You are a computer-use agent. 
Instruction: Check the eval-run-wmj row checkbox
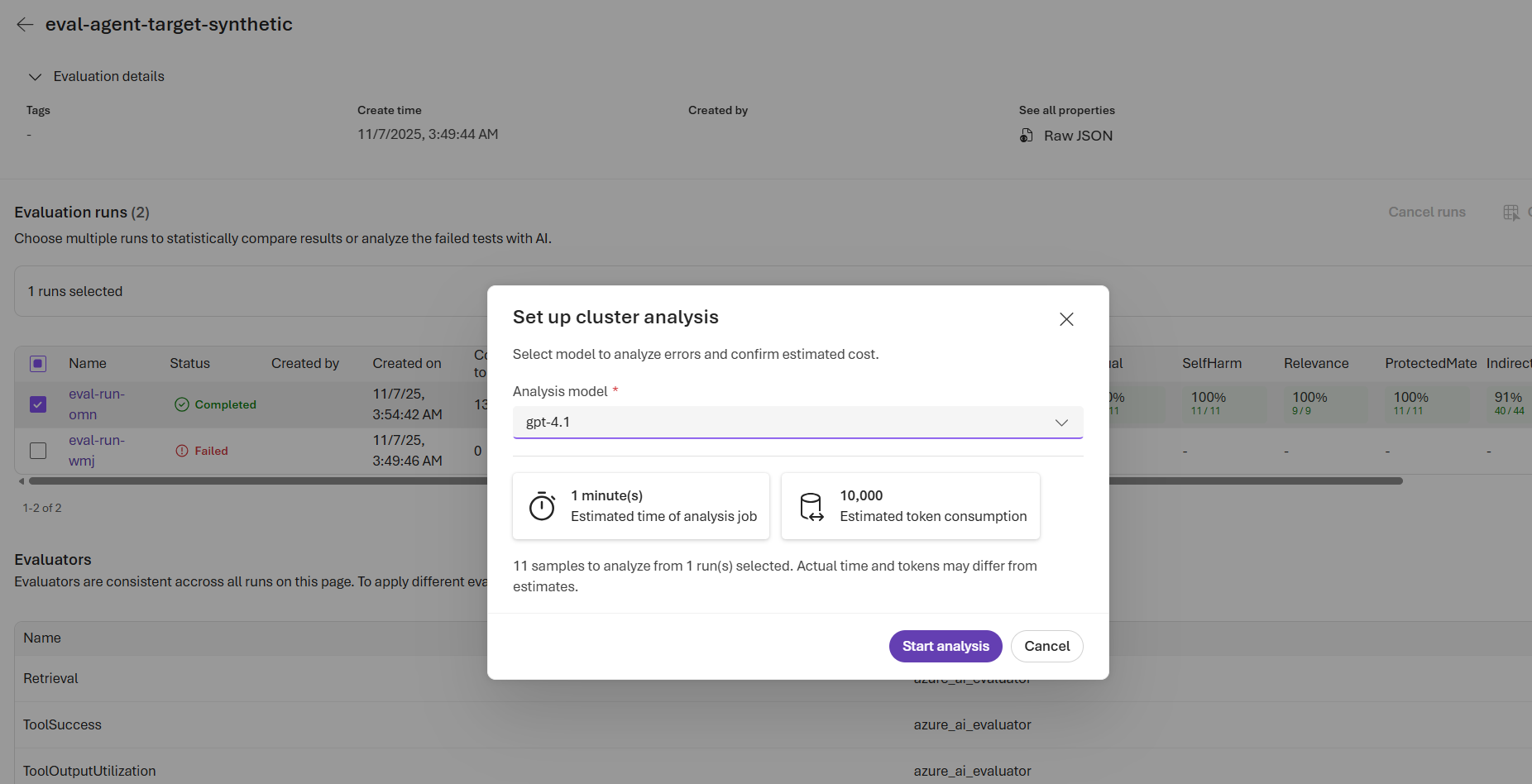click(37, 451)
